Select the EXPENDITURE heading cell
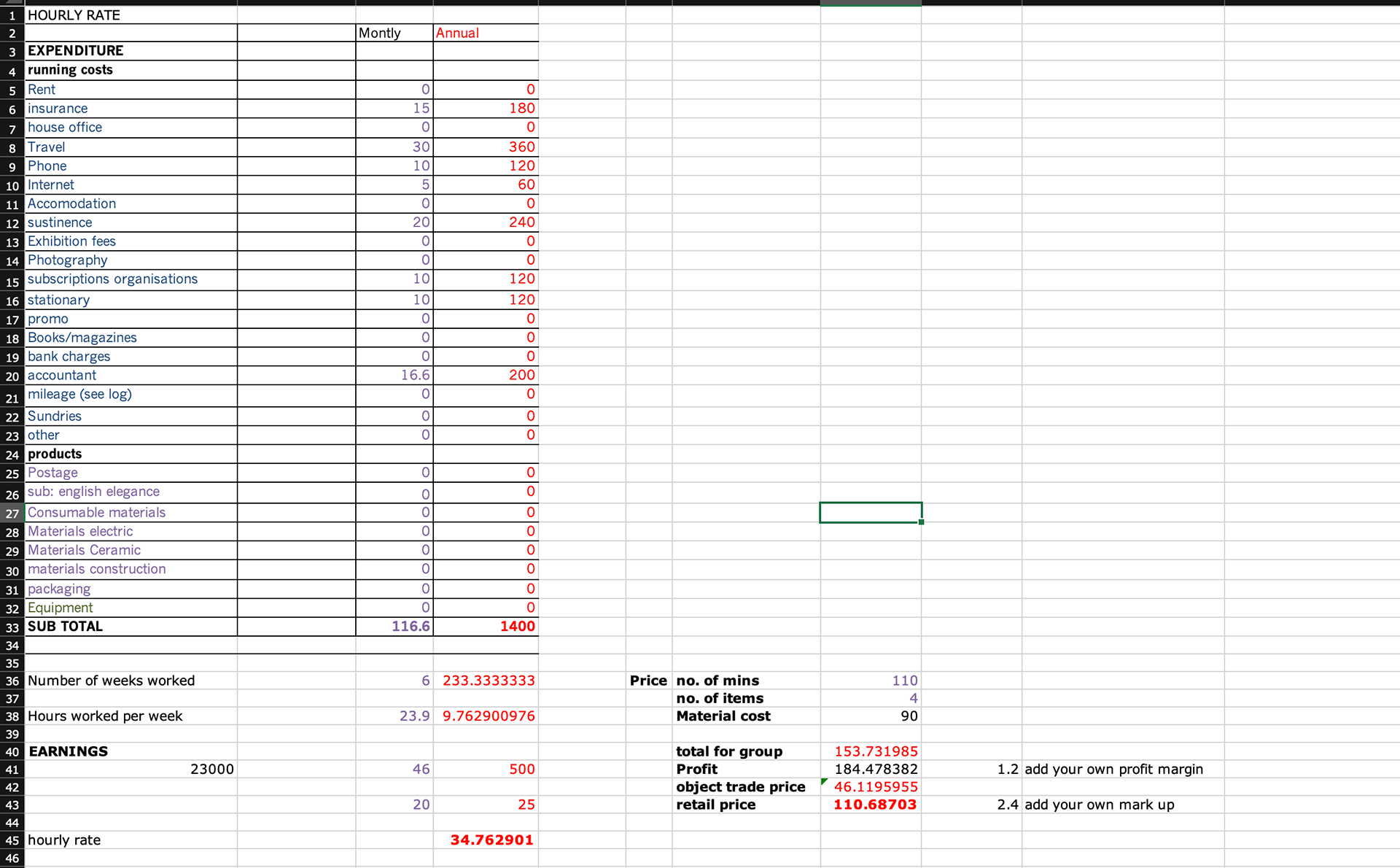Image resolution: width=1400 pixels, height=868 pixels. (x=131, y=51)
